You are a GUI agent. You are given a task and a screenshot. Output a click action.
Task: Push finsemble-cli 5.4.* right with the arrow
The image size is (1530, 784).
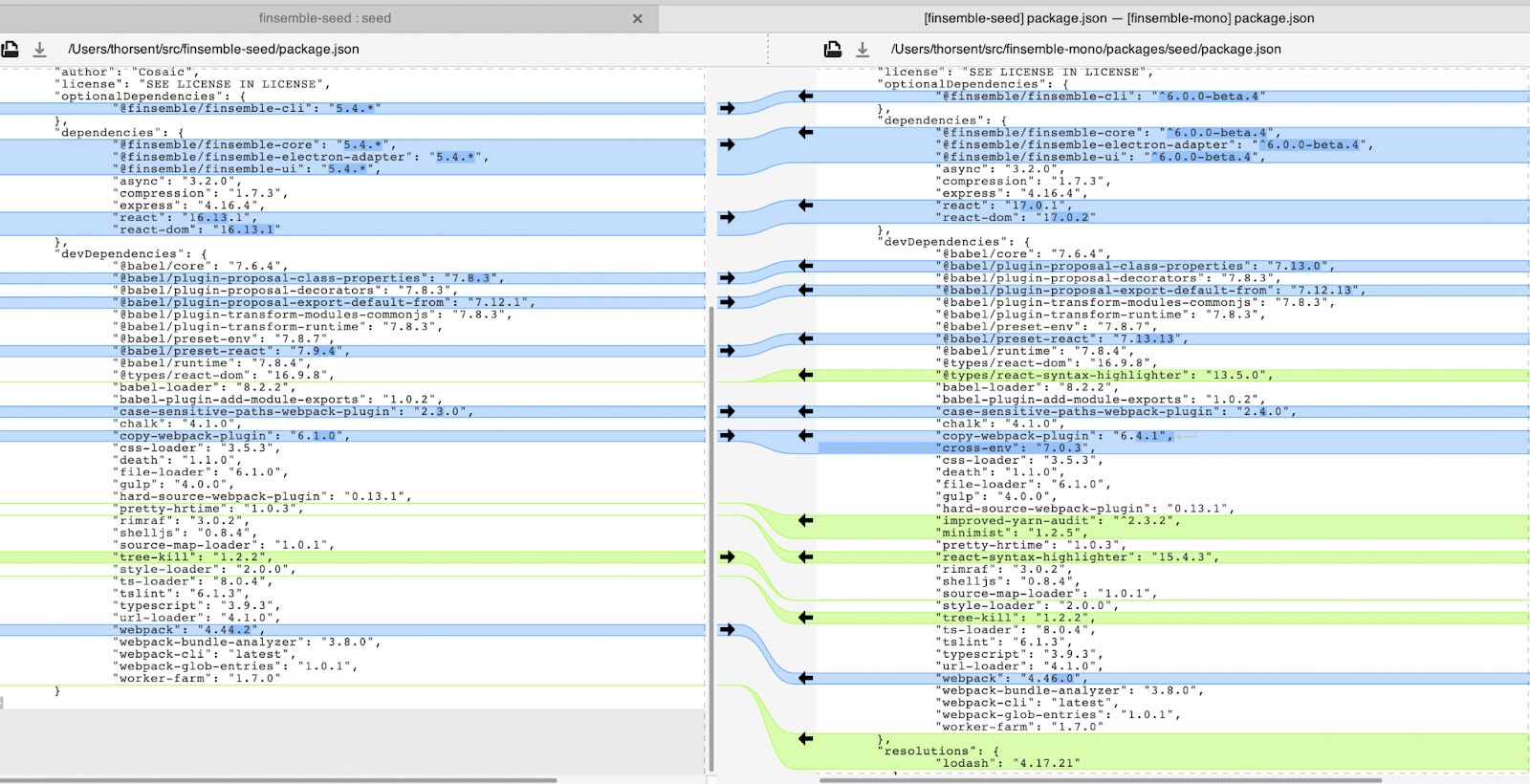pos(727,108)
